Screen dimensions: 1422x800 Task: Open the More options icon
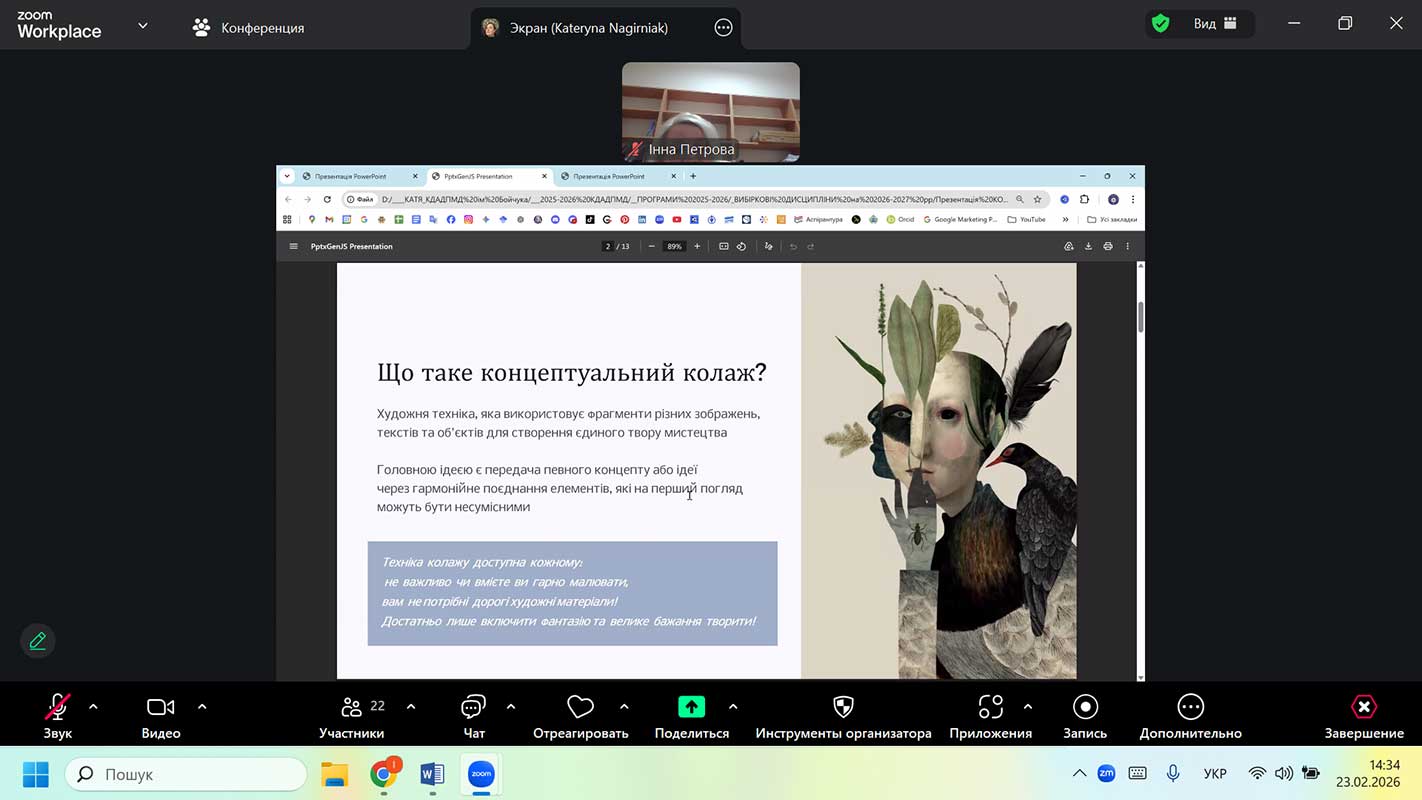(1190, 707)
